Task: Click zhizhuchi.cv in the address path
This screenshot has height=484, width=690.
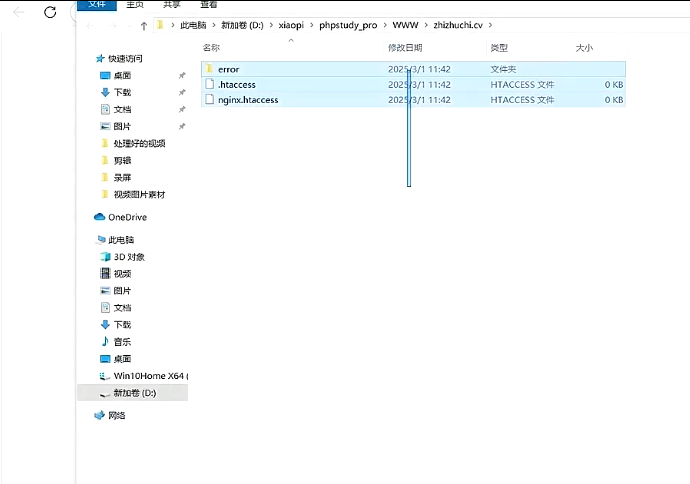Action: point(458,25)
